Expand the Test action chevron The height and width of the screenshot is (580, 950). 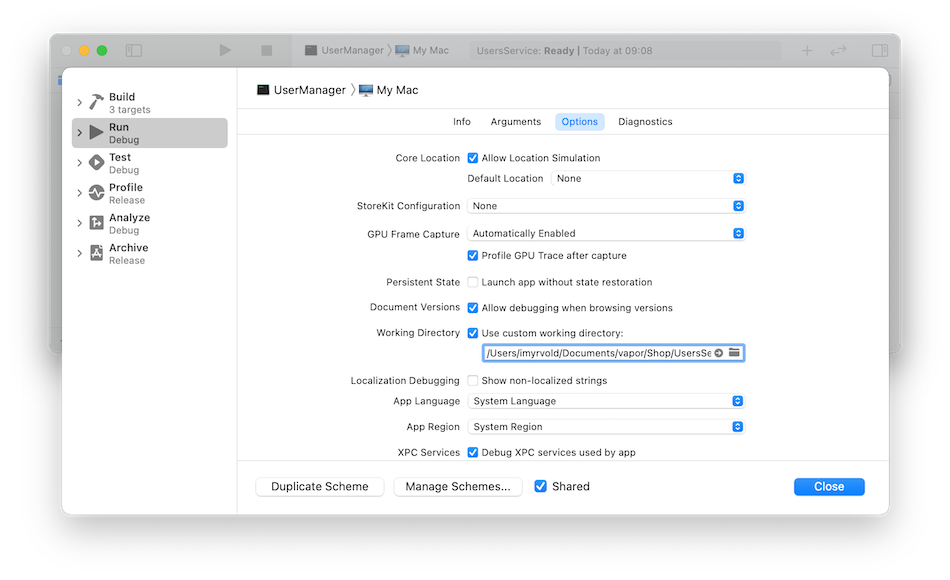tap(79, 163)
